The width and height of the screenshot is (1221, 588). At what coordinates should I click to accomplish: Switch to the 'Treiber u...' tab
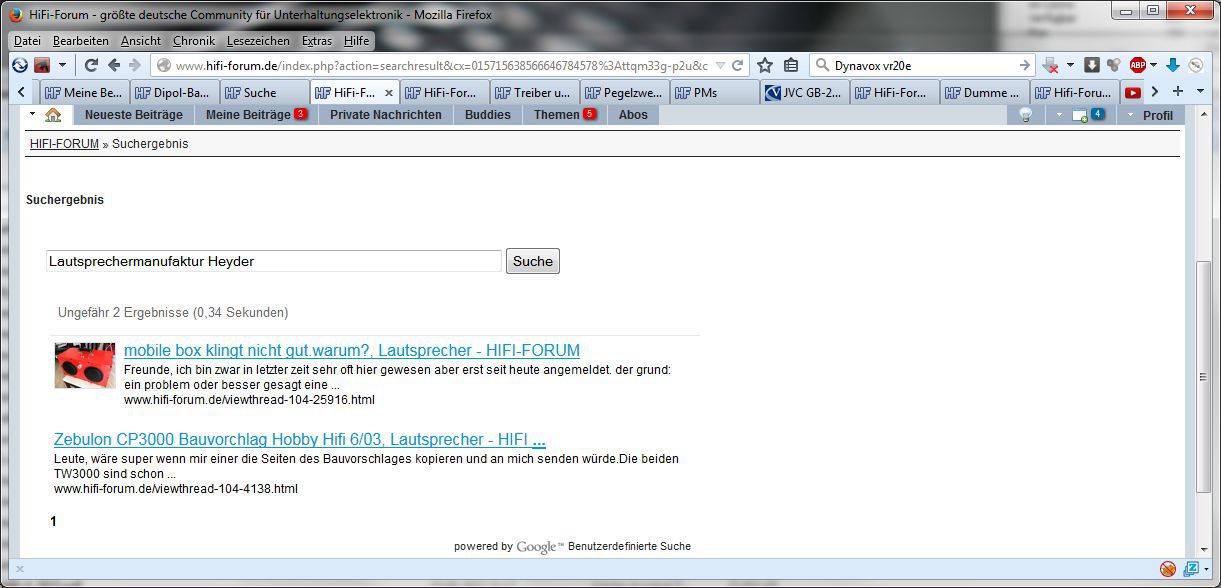point(534,92)
